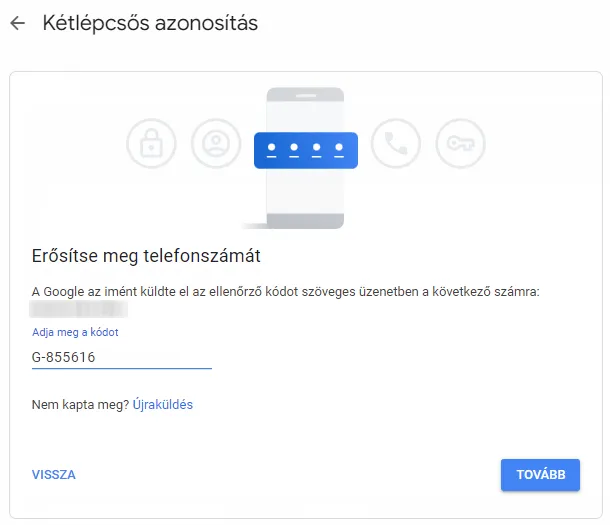
Task: Click the blue verification code dots badge
Action: click(306, 148)
